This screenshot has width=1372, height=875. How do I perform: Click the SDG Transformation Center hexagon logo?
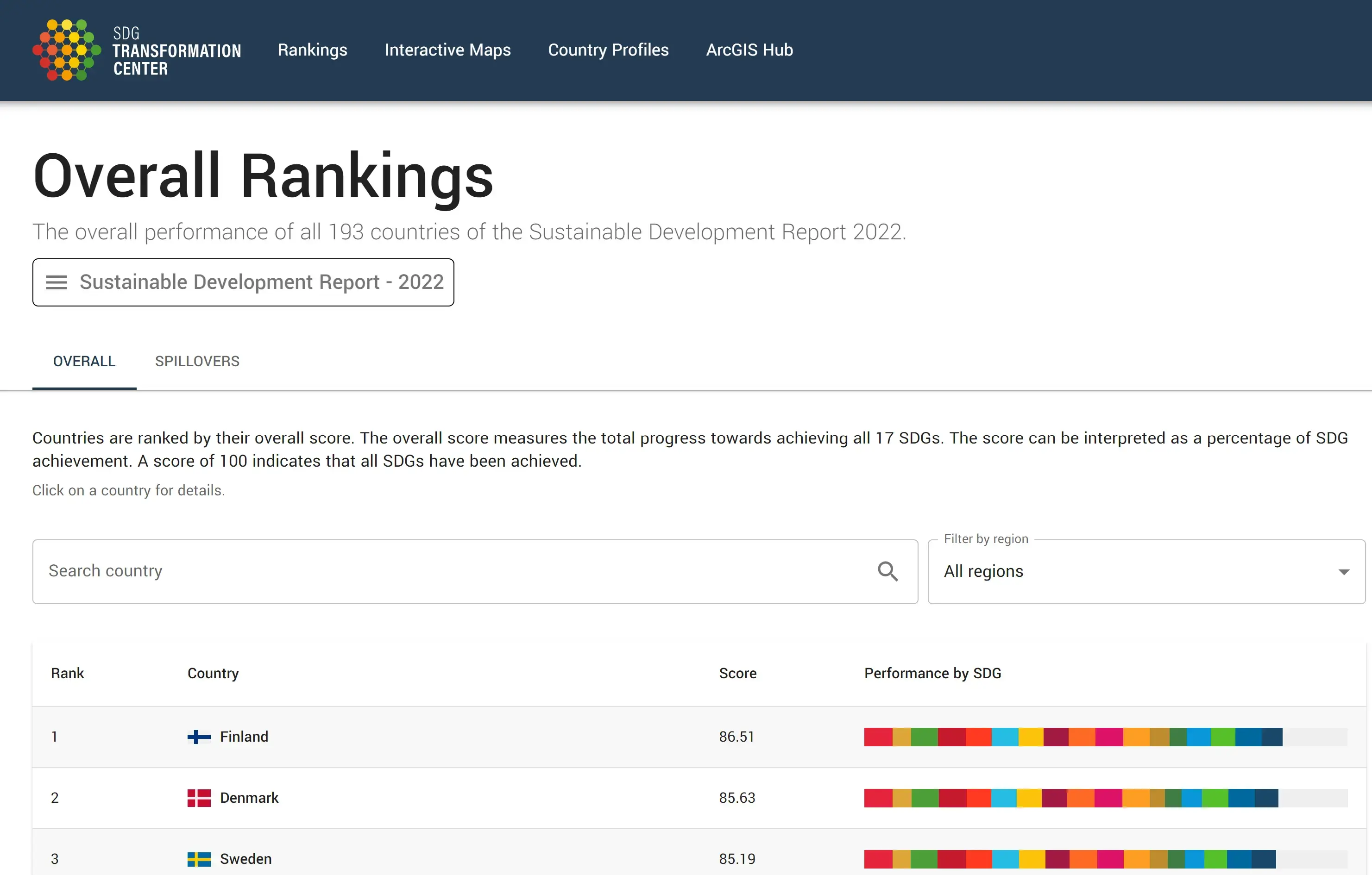click(67, 50)
